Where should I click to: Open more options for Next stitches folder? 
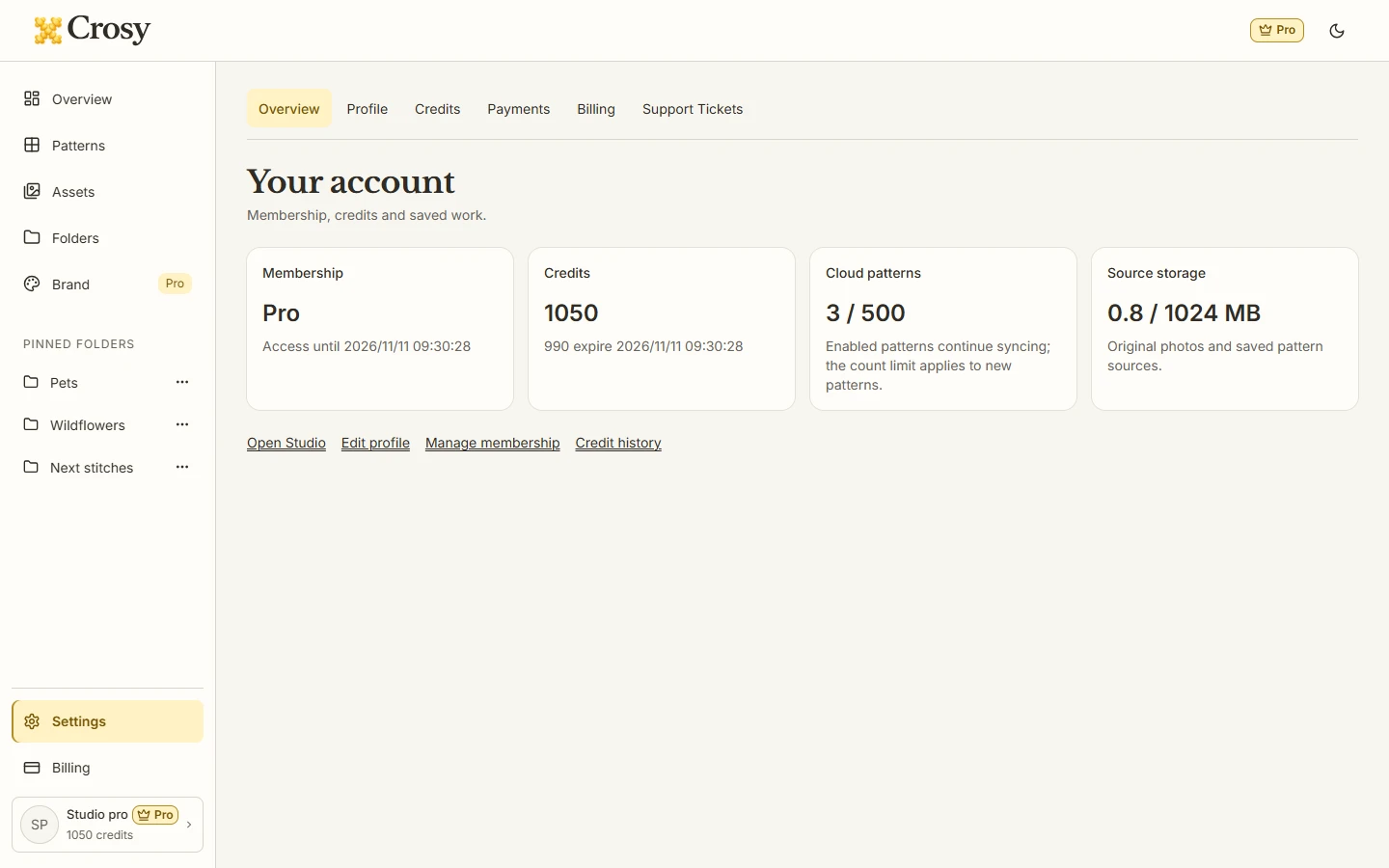(182, 467)
